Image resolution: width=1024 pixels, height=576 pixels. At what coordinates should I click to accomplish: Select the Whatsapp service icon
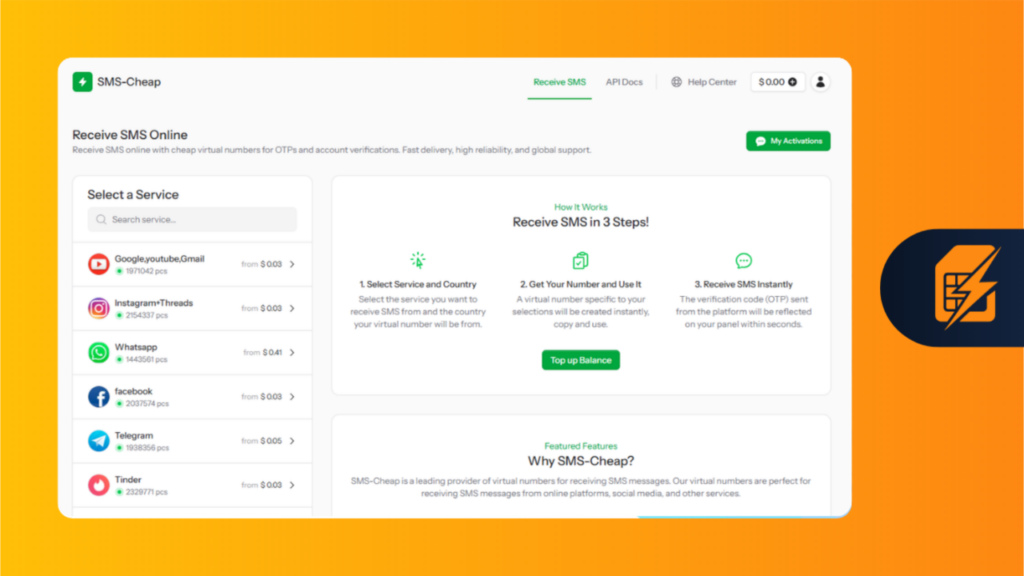tap(98, 352)
